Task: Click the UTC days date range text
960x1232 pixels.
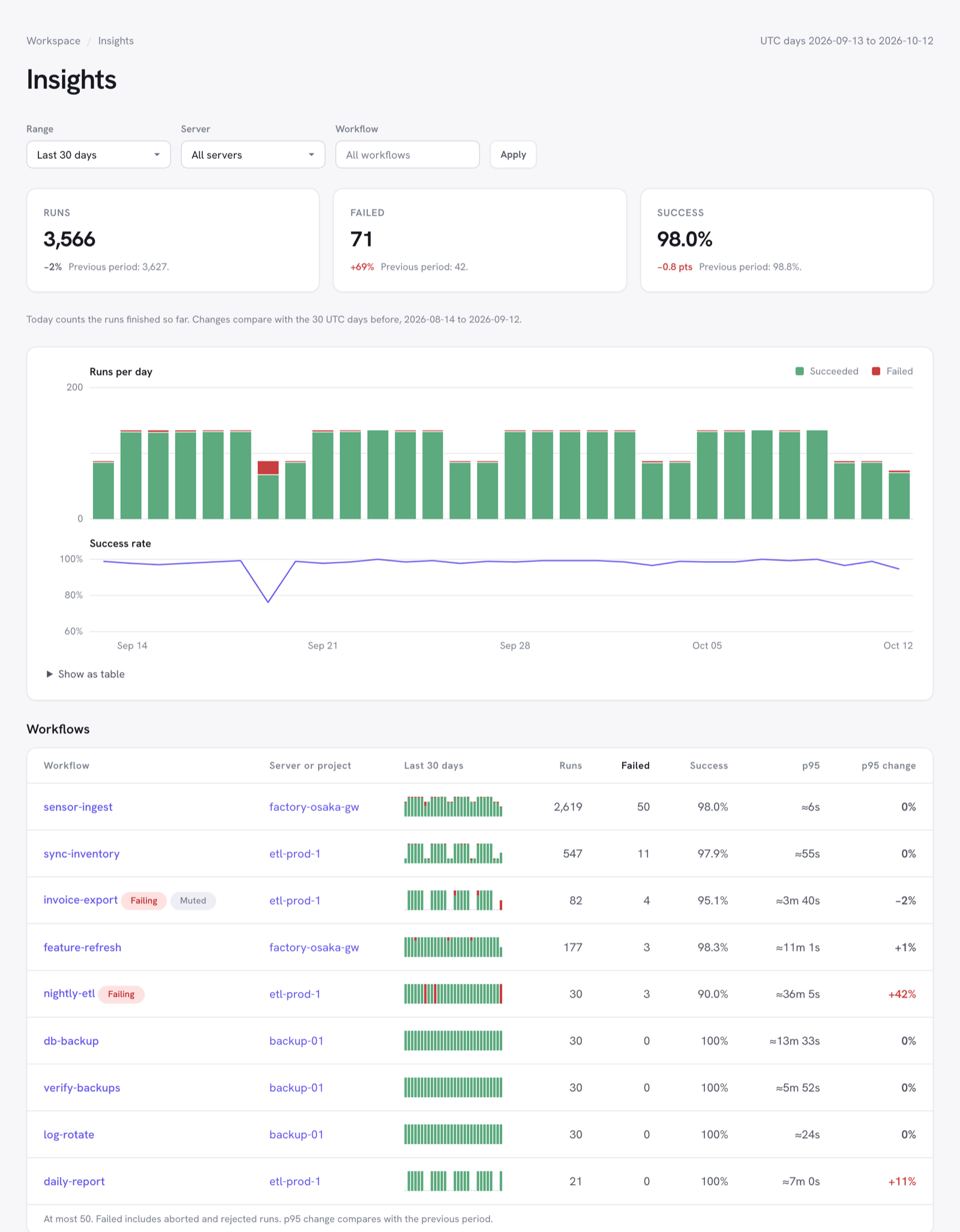Action: pyautogui.click(x=847, y=41)
